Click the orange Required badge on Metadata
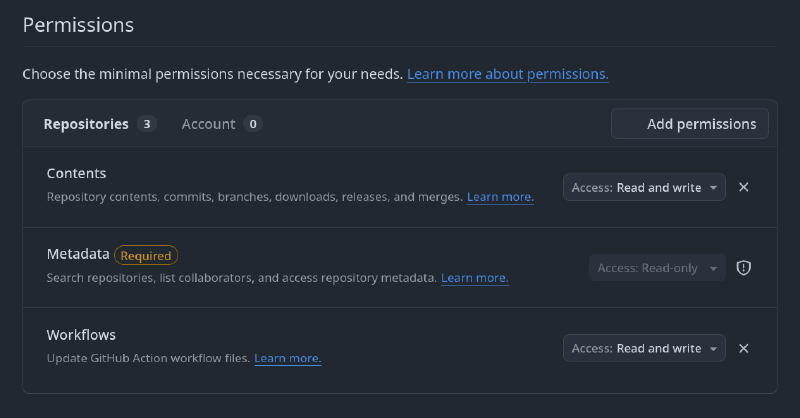The image size is (800, 418). [146, 255]
